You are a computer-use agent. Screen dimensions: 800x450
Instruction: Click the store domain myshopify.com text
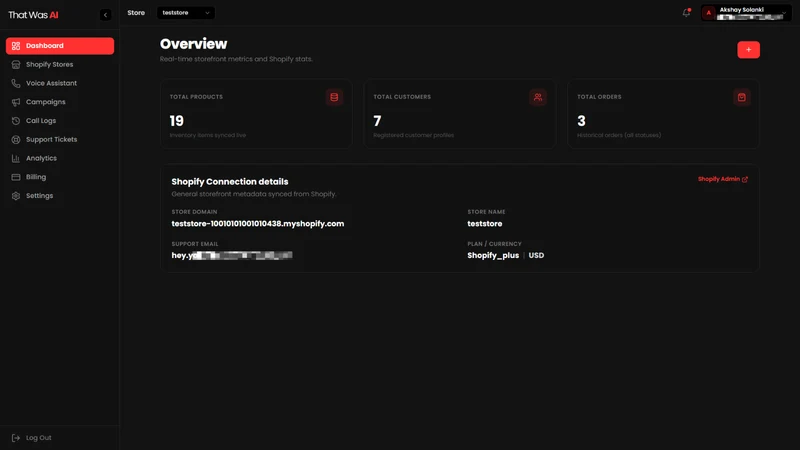click(258, 223)
